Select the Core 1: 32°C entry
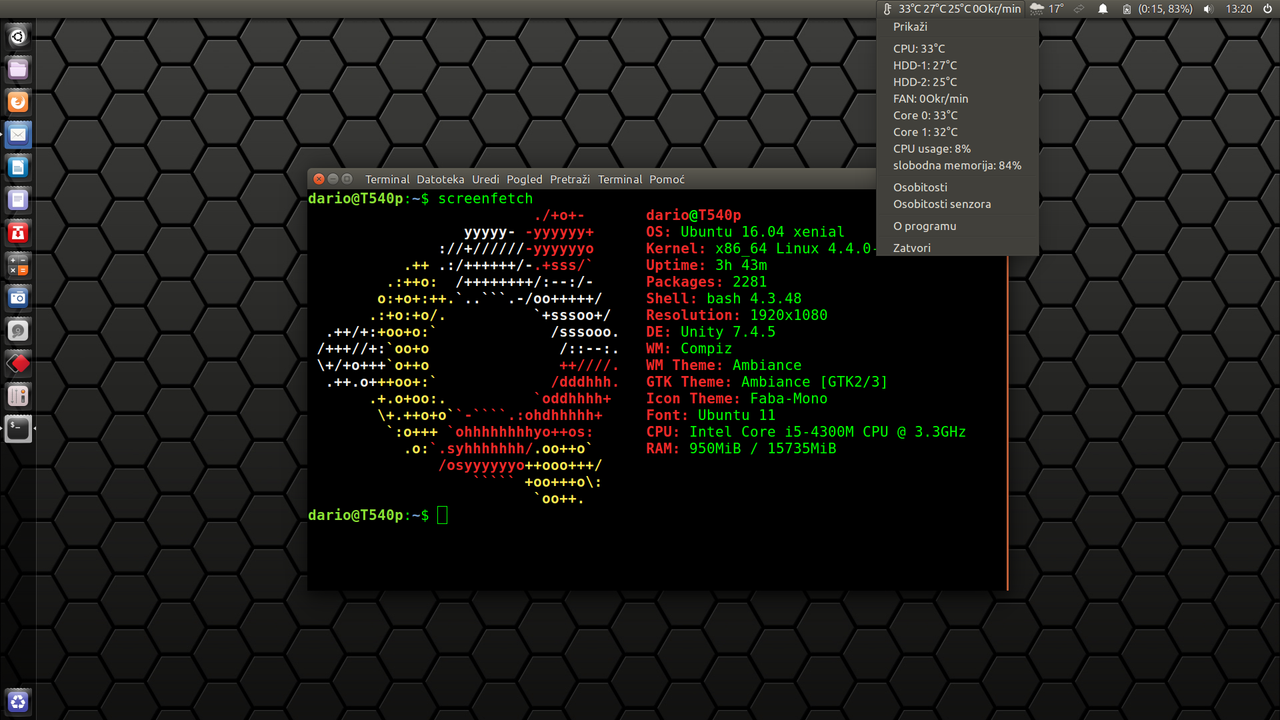 coord(957,132)
